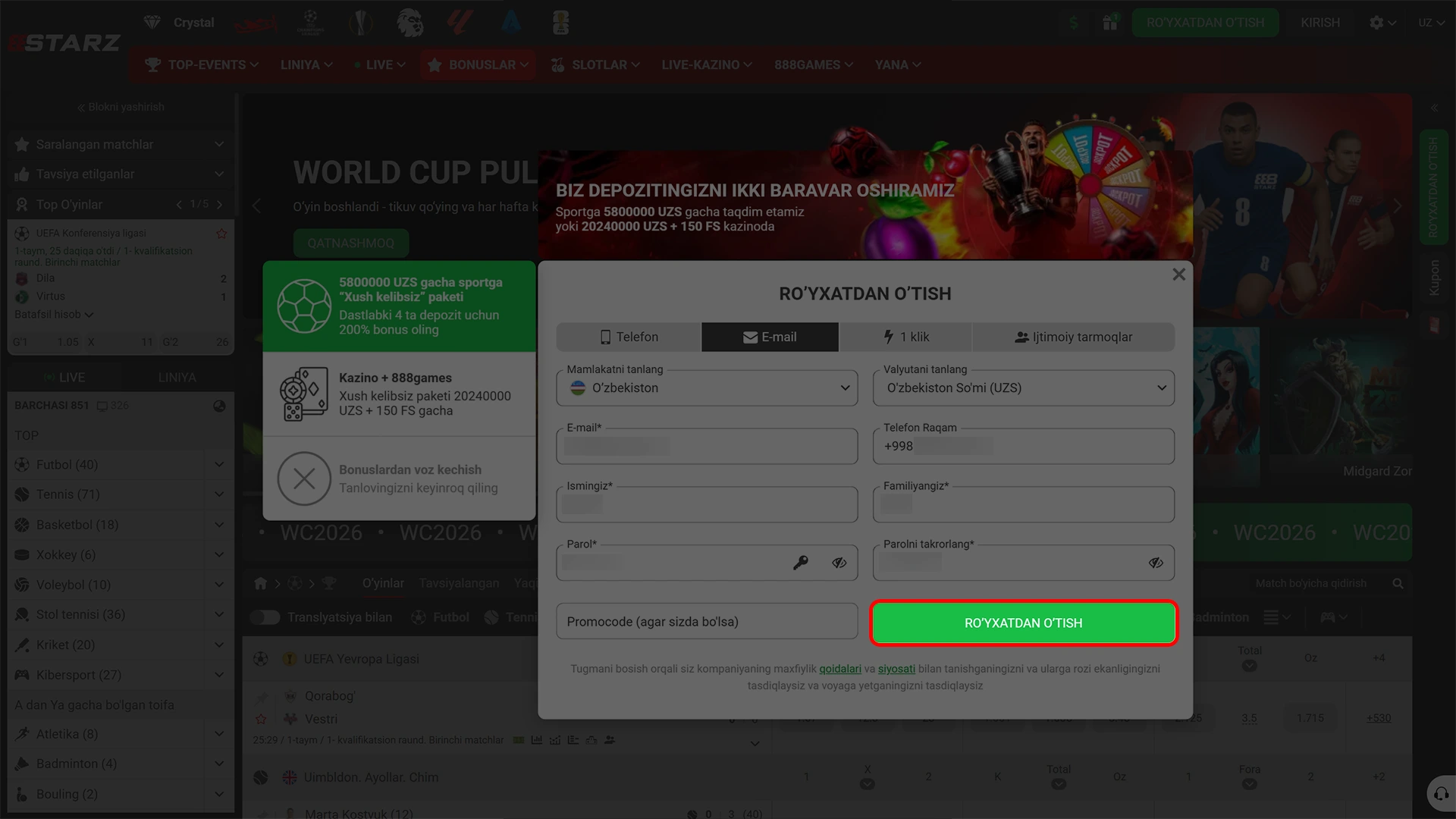Click the E-mail input field
Viewport: 1456px width, 819px height.
coord(707,446)
